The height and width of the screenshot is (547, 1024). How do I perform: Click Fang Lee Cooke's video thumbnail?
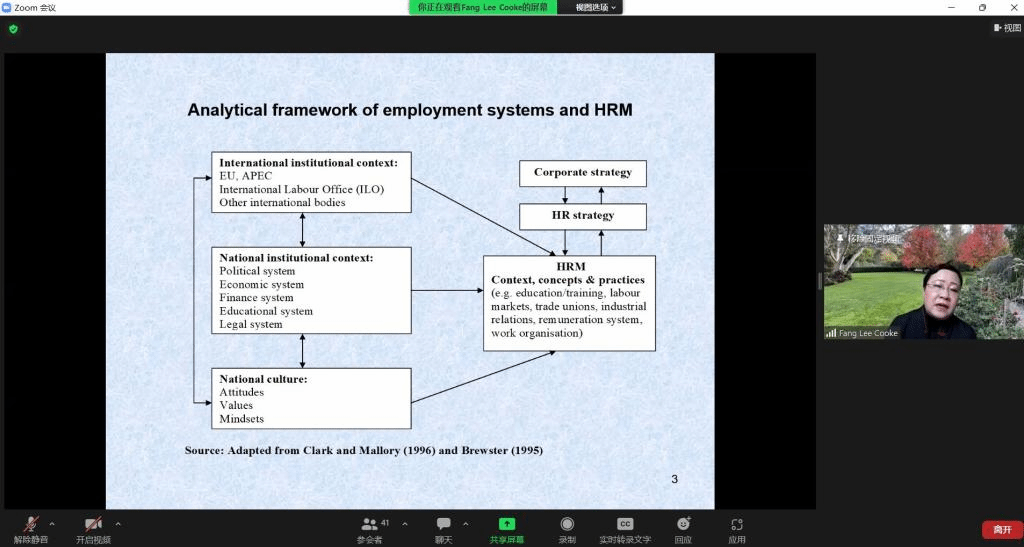click(x=922, y=281)
